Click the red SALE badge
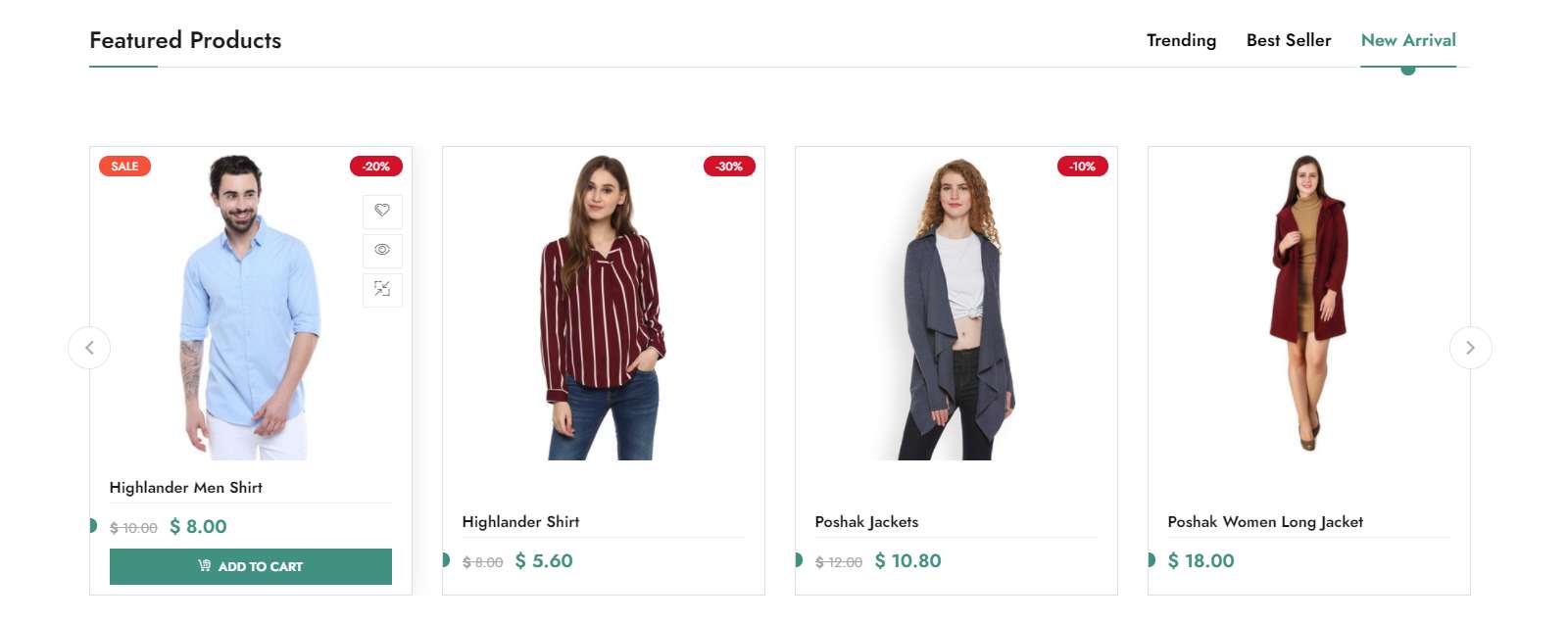This screenshot has width=1568, height=624. pyautogui.click(x=124, y=167)
